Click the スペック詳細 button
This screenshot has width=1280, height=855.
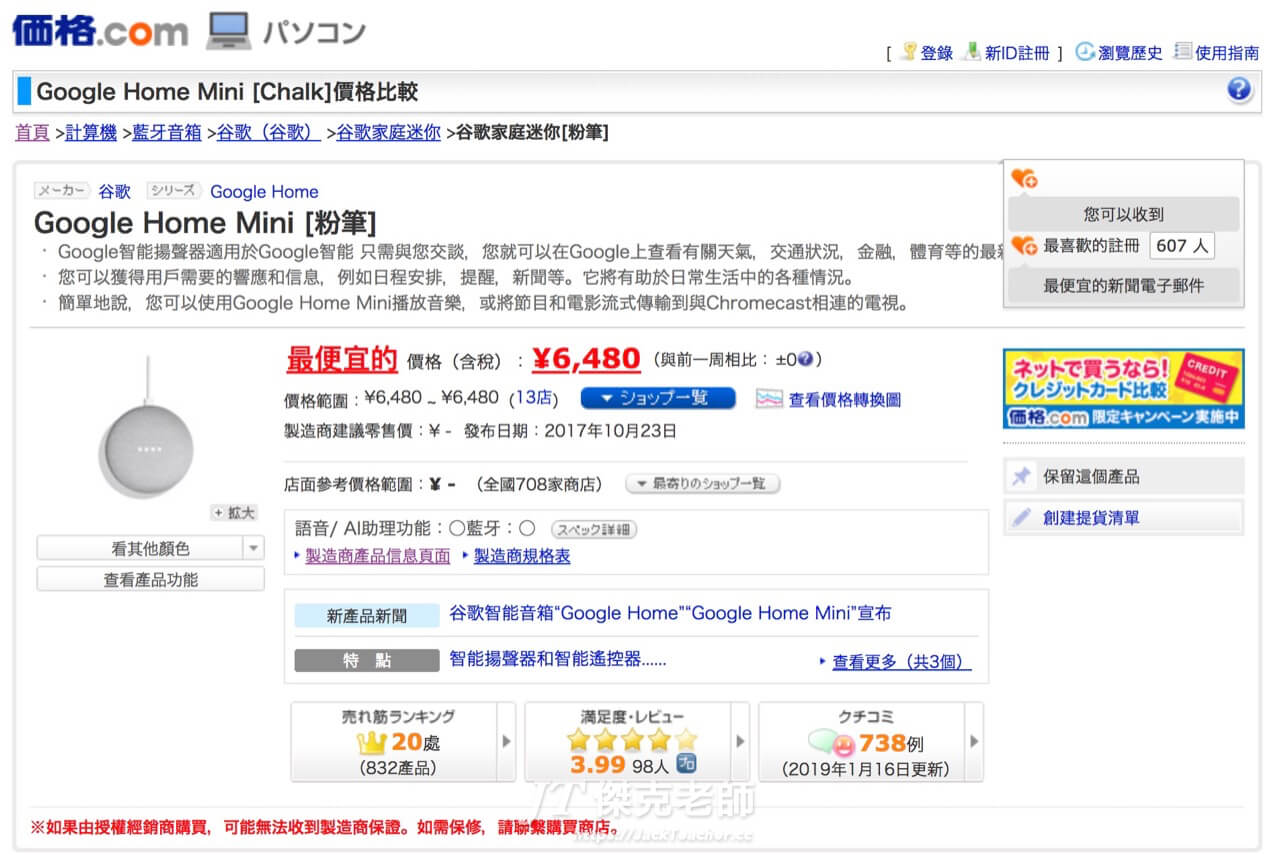coord(594,530)
